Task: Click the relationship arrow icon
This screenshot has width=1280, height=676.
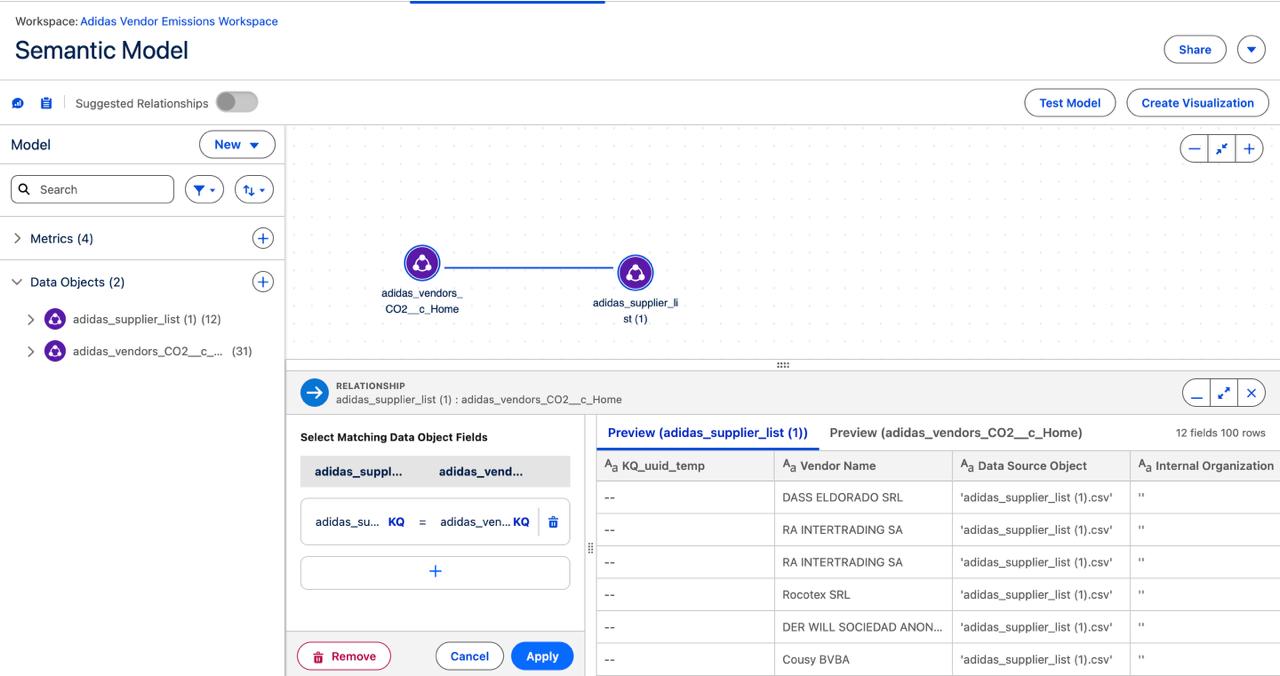Action: tap(315, 393)
